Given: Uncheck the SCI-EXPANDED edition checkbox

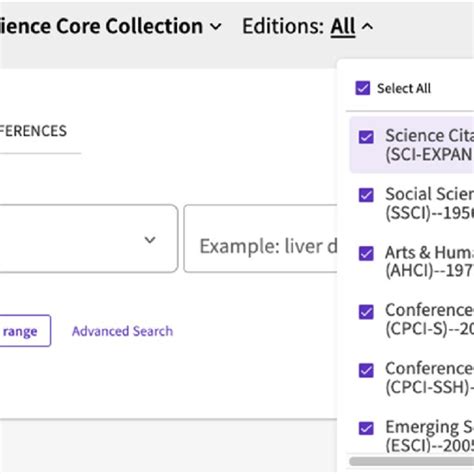Looking at the screenshot, I should click(x=366, y=137).
